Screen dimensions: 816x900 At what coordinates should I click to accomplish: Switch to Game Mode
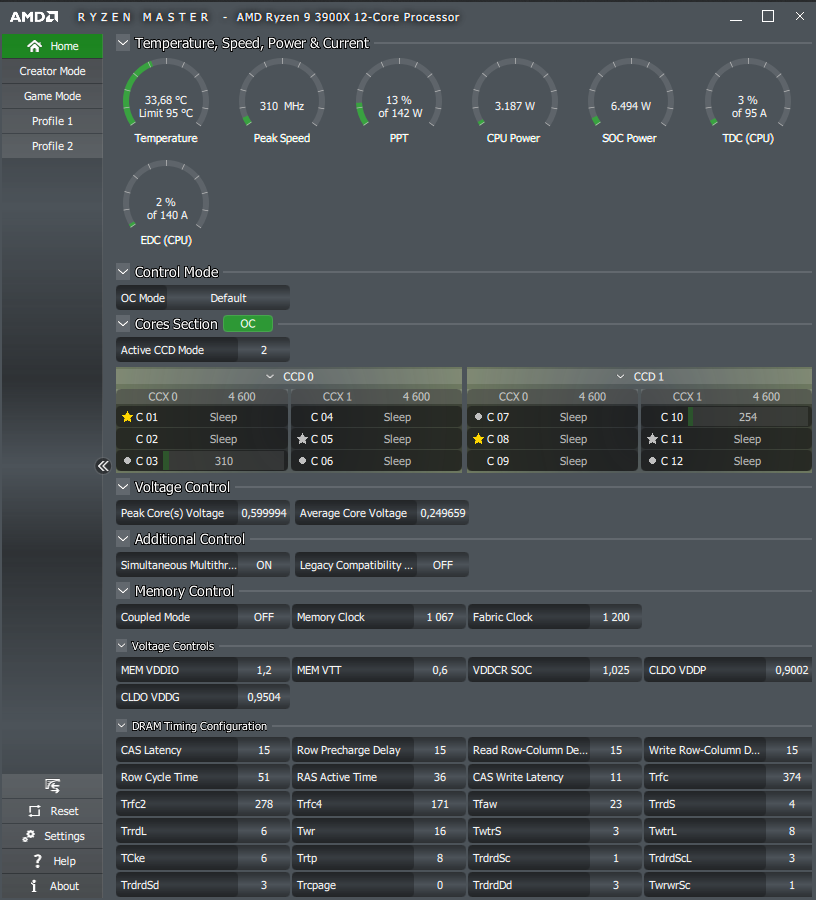click(x=52, y=96)
